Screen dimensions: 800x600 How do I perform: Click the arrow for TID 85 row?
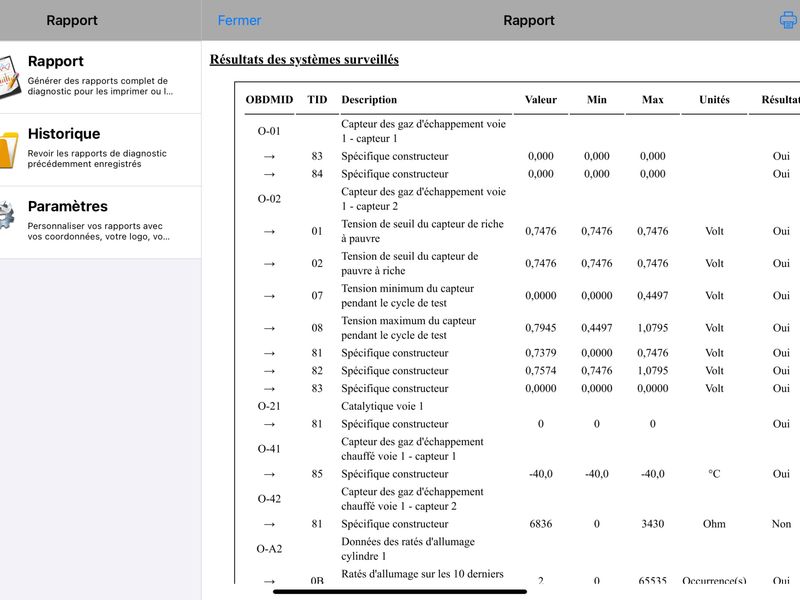(x=269, y=474)
